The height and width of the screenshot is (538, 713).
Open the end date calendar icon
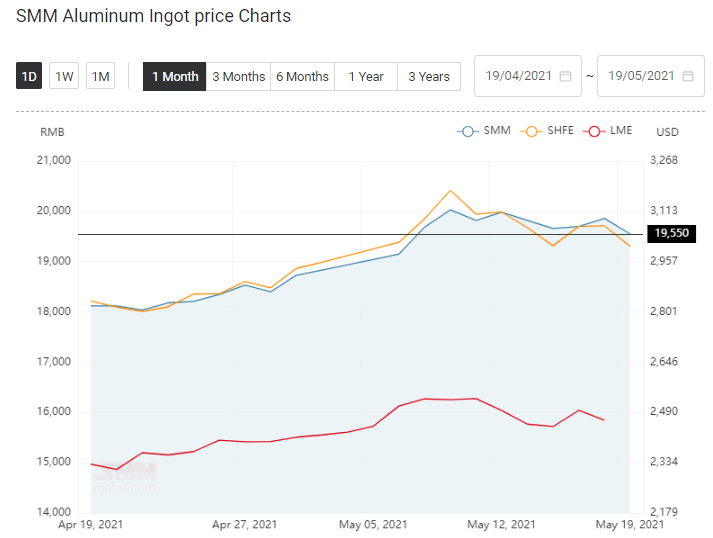688,76
